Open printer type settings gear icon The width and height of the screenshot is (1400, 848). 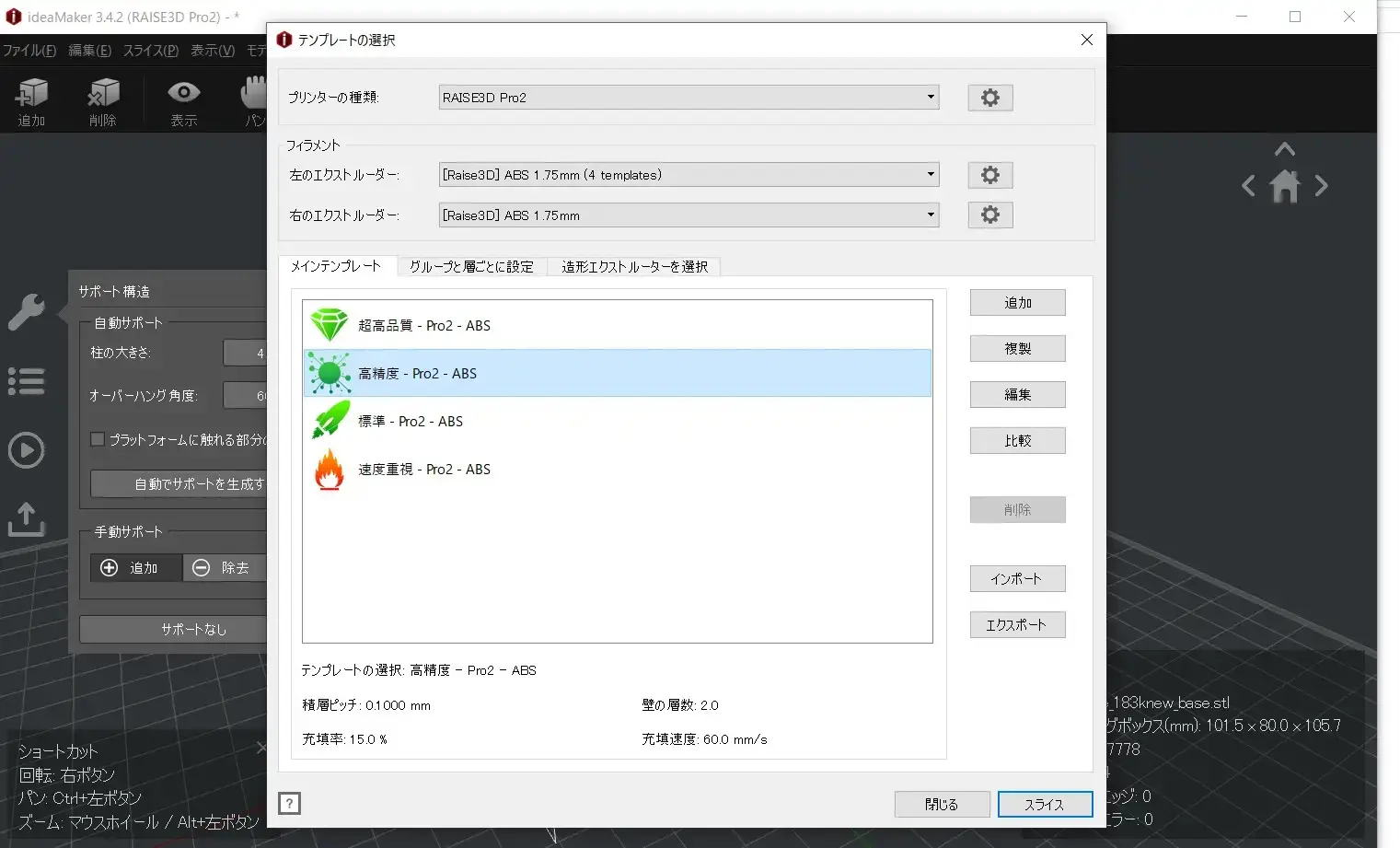click(989, 98)
